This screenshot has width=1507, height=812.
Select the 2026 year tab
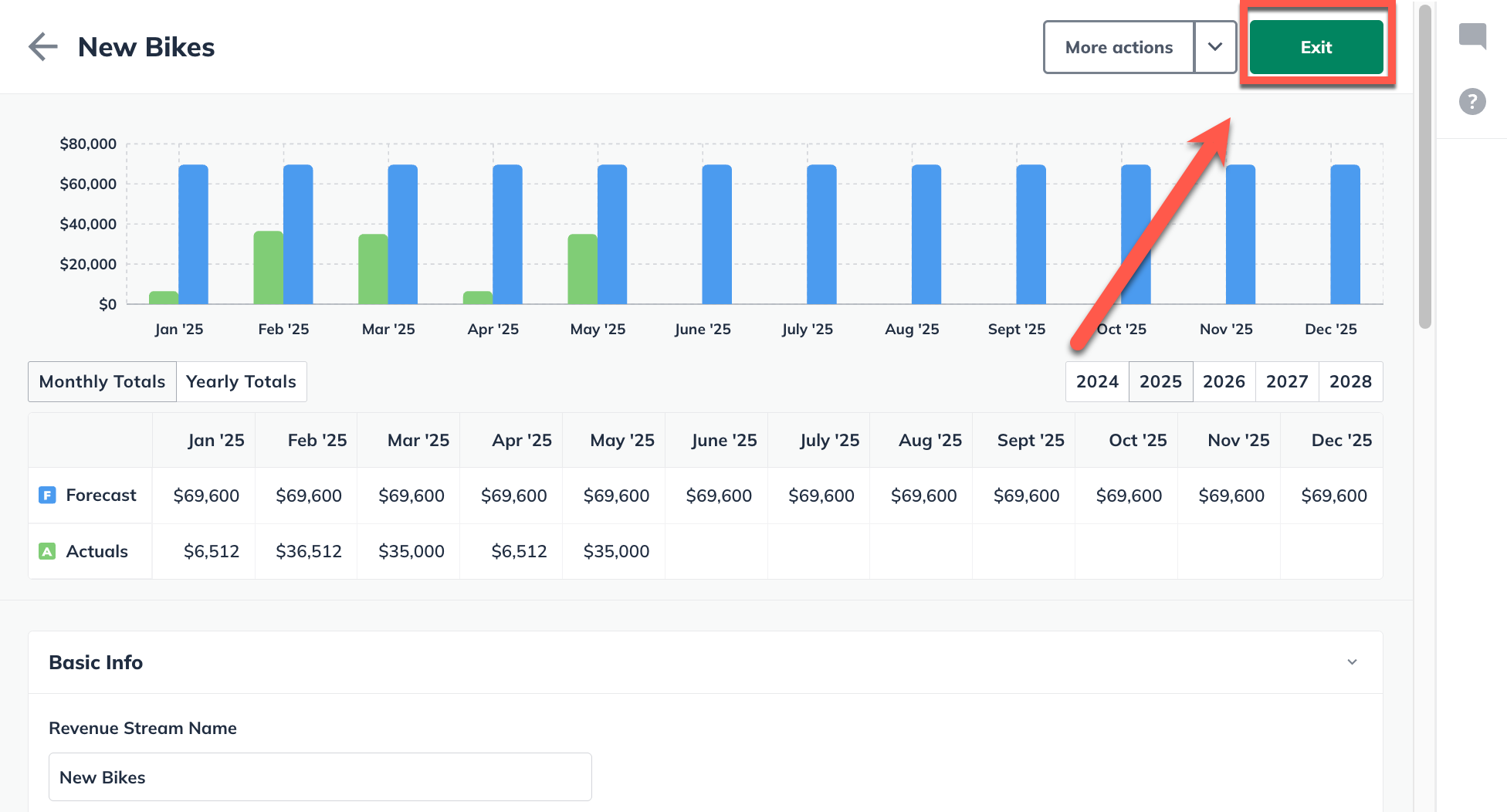pos(1224,381)
